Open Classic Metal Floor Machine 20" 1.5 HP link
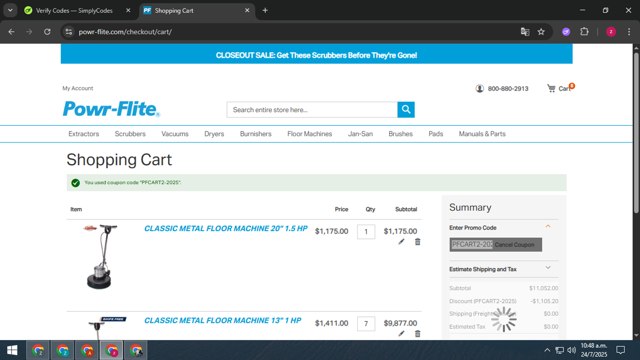The height and width of the screenshot is (360, 640). tap(226, 229)
